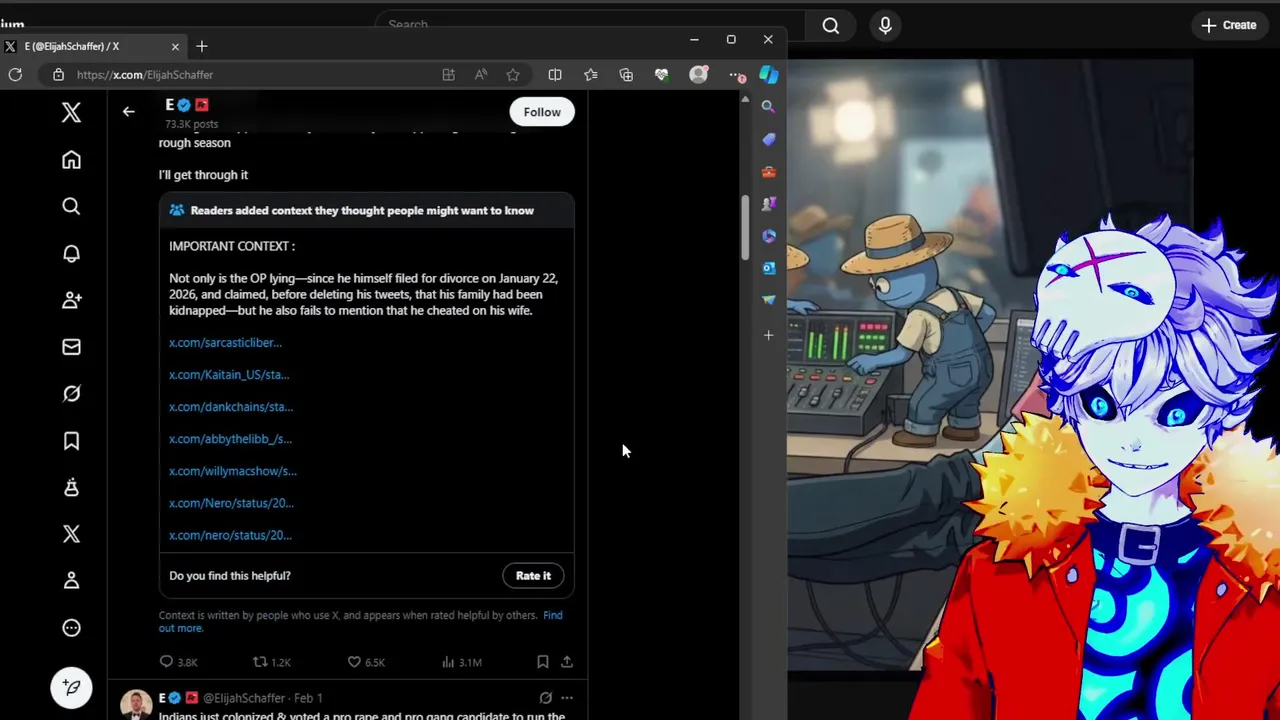Open Premium X icon in sidebar
Viewport: 1280px width, 720px height.
point(71,534)
